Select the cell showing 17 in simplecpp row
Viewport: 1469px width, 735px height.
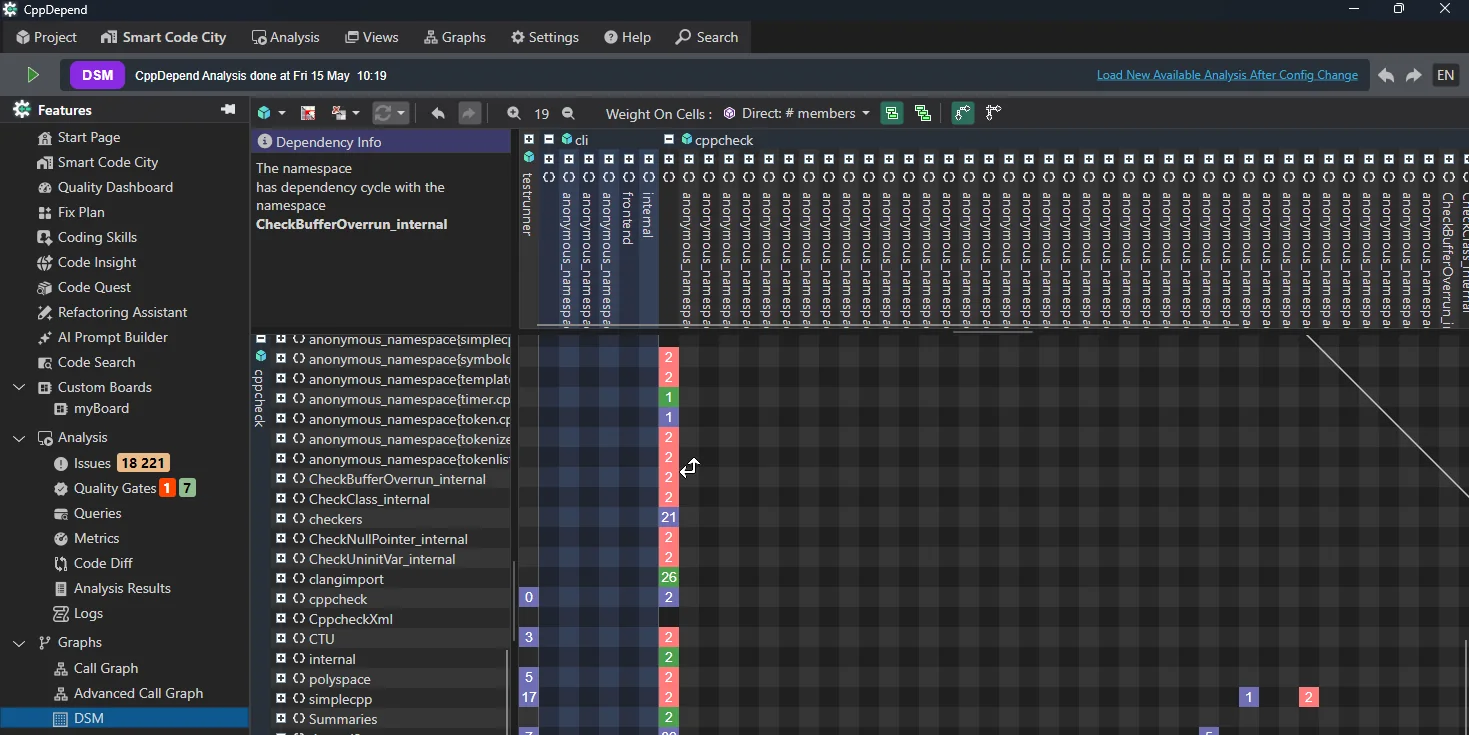click(529, 697)
